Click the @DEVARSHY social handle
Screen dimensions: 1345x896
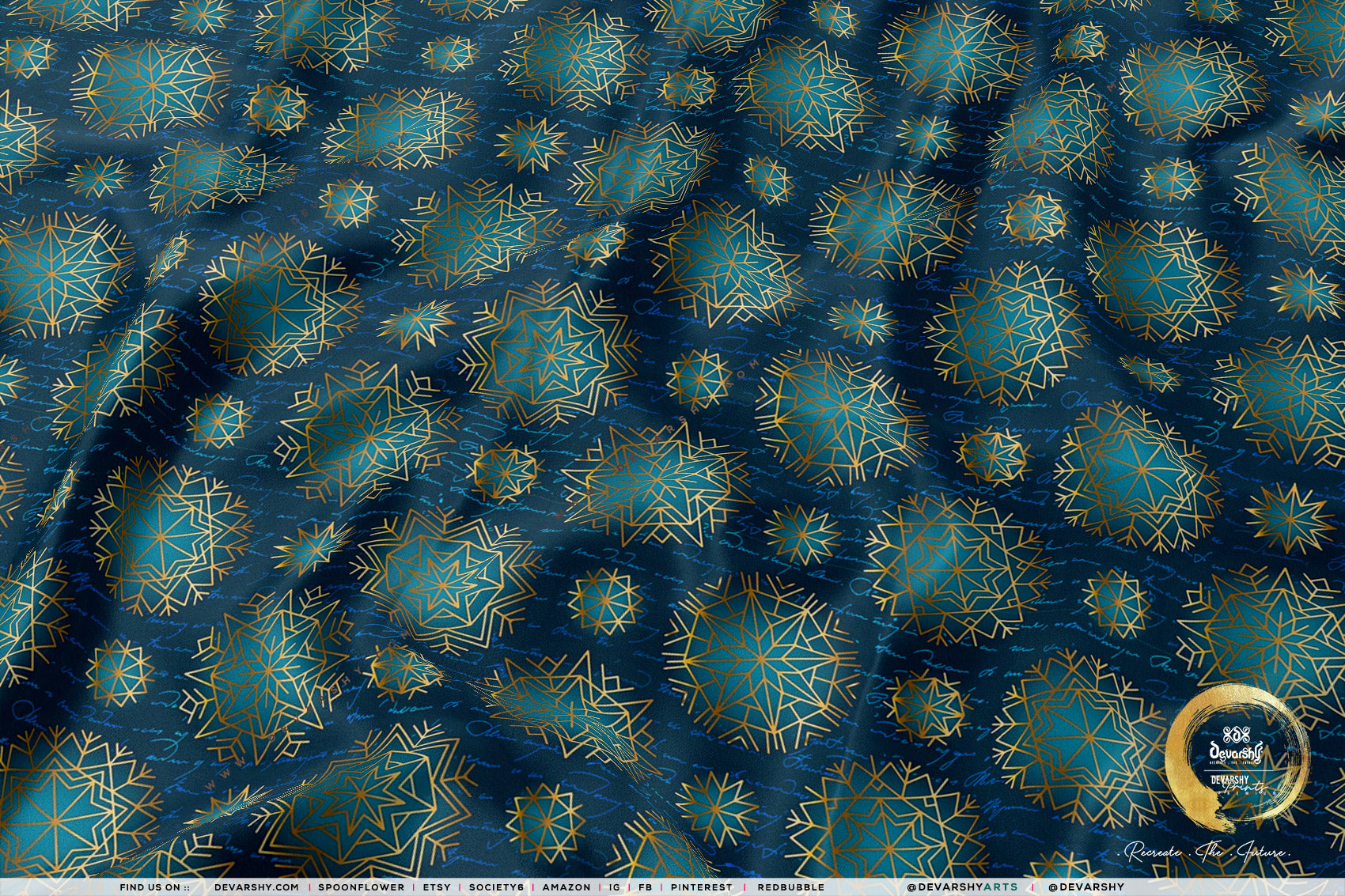click(x=1085, y=887)
